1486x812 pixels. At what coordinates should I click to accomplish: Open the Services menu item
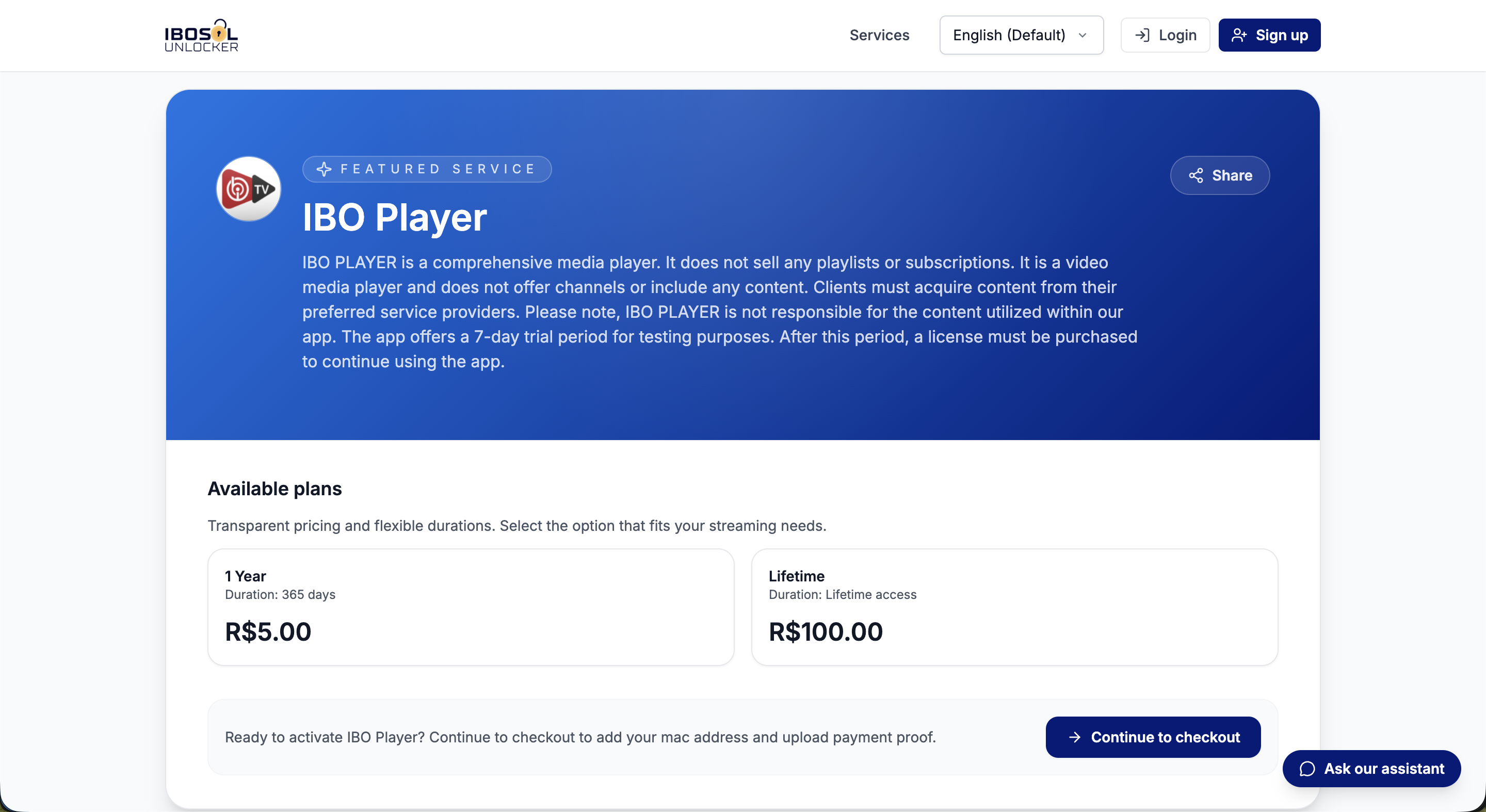[x=879, y=35]
